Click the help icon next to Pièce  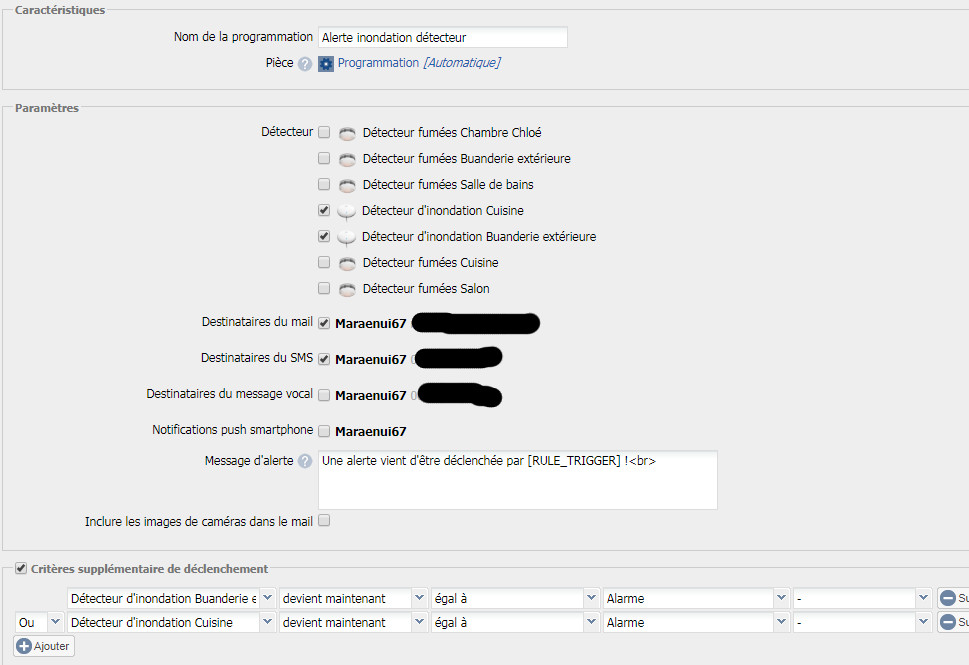point(305,64)
